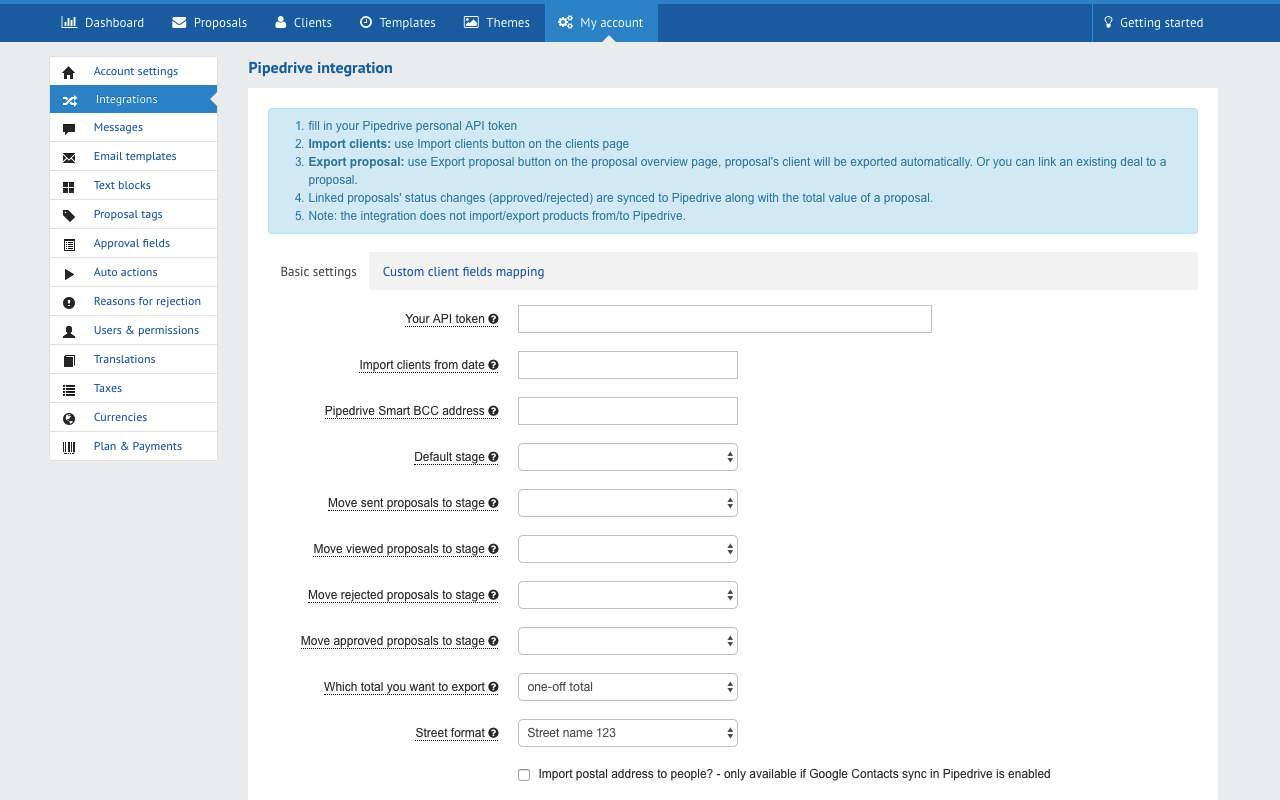1280x800 pixels.
Task: Click the Taxes list icon
Action: (69, 389)
